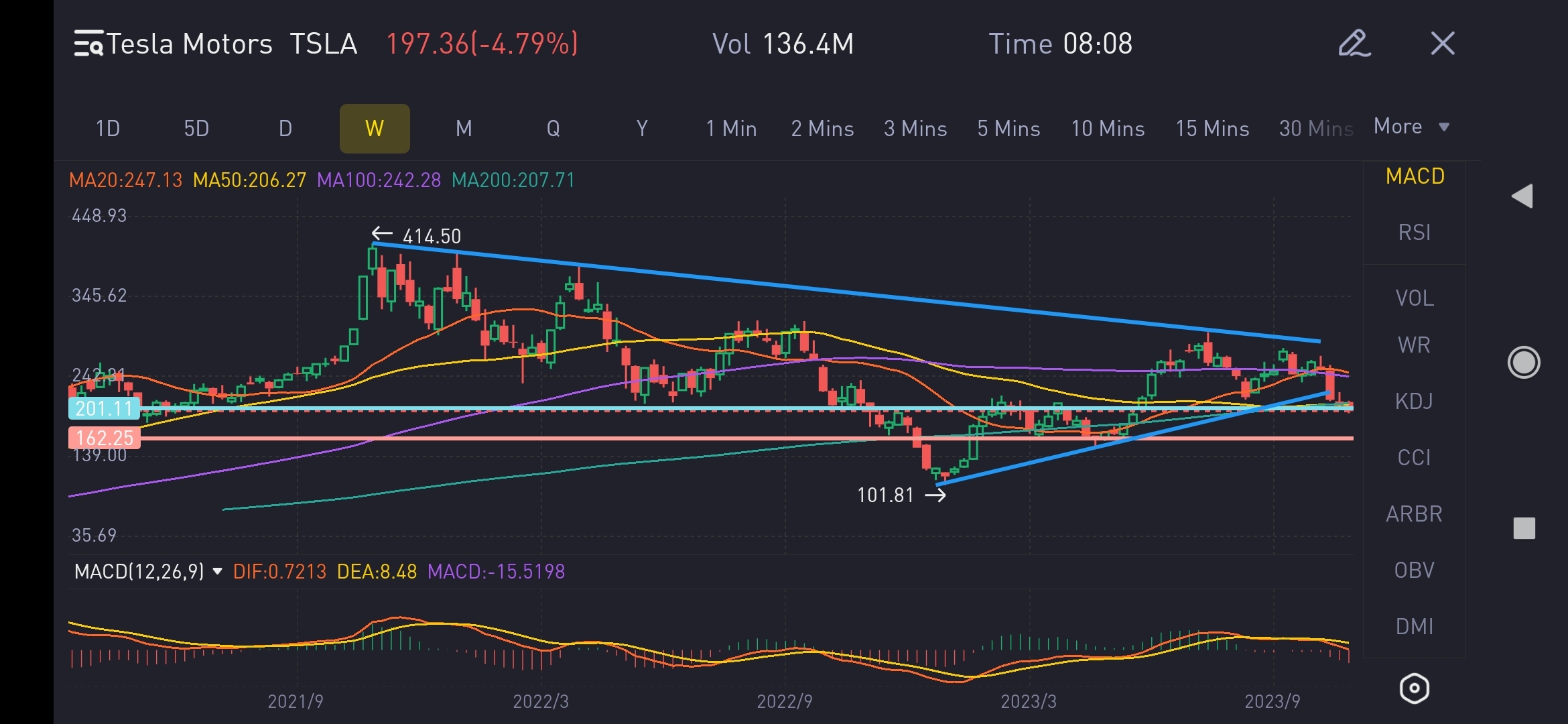This screenshot has height=724, width=1568.
Task: Tap the pencil drawing tool icon
Action: click(1354, 44)
